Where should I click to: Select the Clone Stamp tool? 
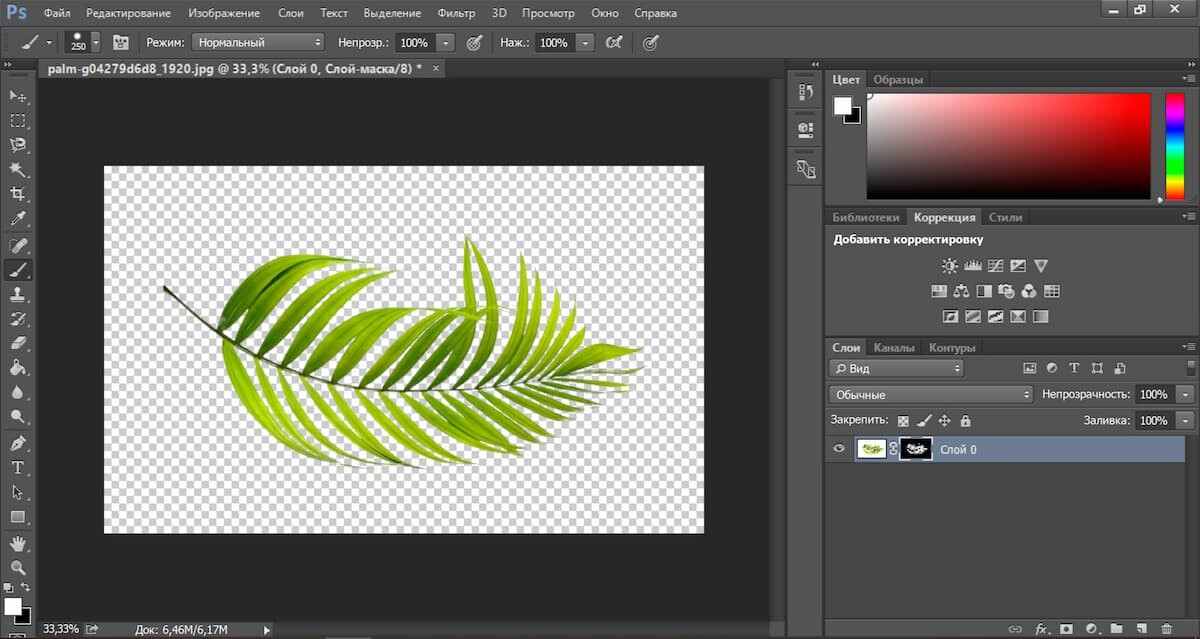(x=17, y=294)
